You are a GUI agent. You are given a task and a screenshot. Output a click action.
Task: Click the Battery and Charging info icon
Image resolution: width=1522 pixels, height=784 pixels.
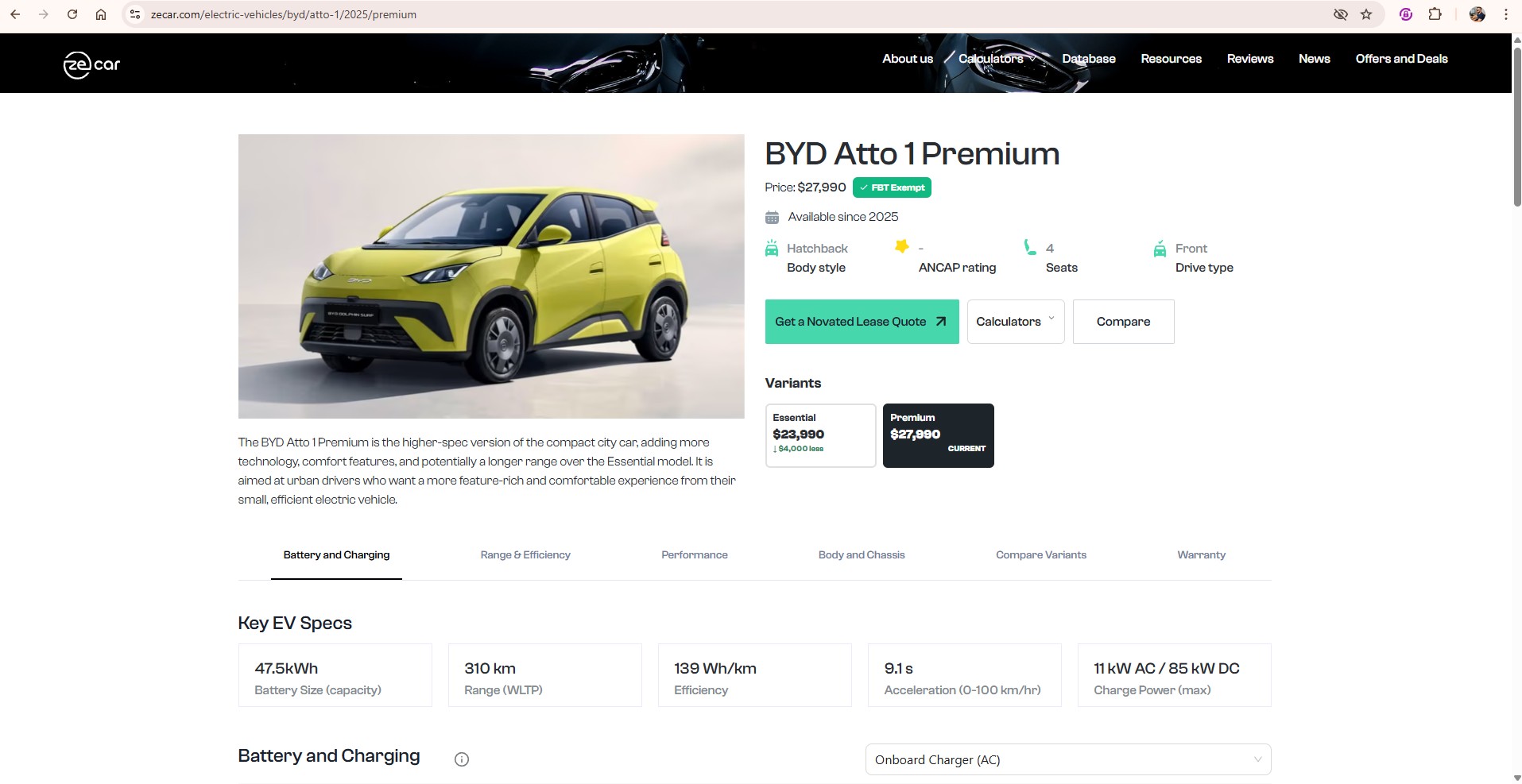(462, 759)
